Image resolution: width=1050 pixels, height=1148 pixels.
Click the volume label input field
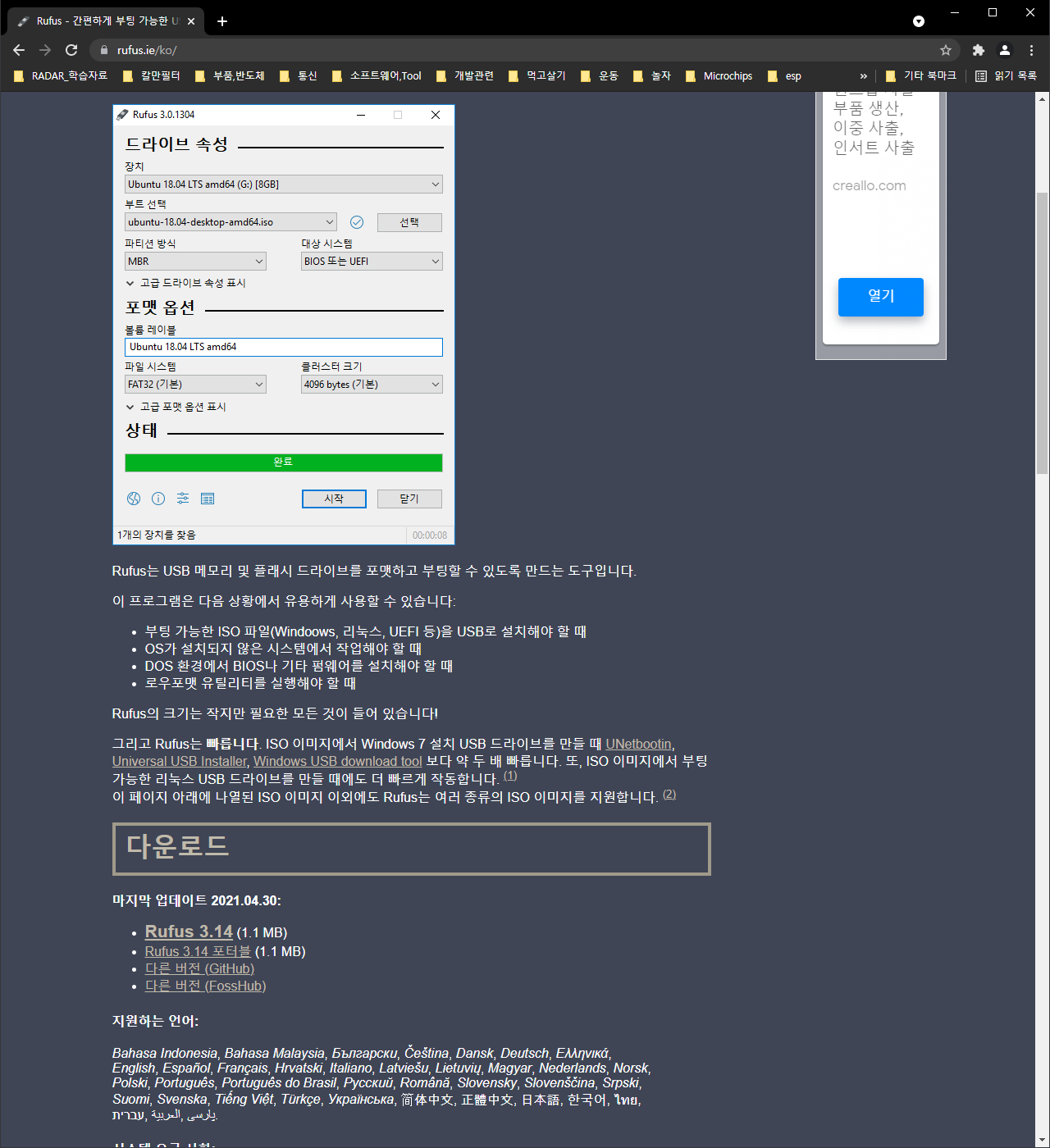click(x=284, y=347)
